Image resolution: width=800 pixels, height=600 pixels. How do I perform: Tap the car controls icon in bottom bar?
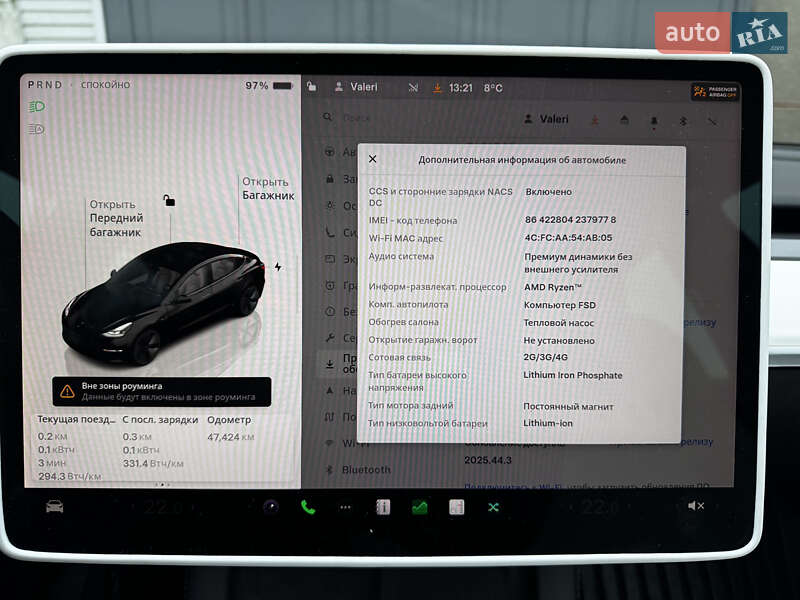[x=52, y=508]
